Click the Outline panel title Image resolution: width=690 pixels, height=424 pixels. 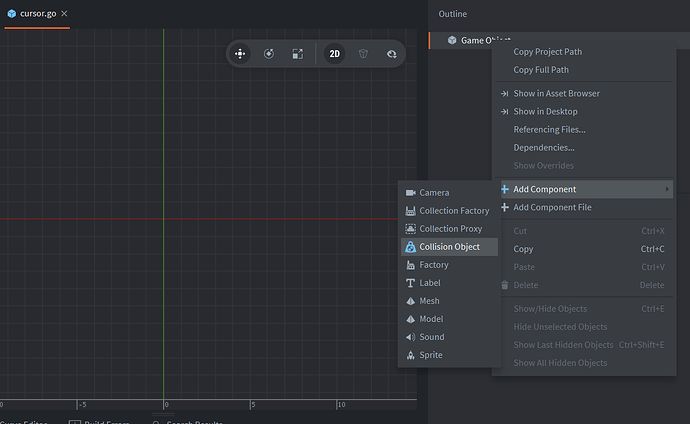point(452,14)
